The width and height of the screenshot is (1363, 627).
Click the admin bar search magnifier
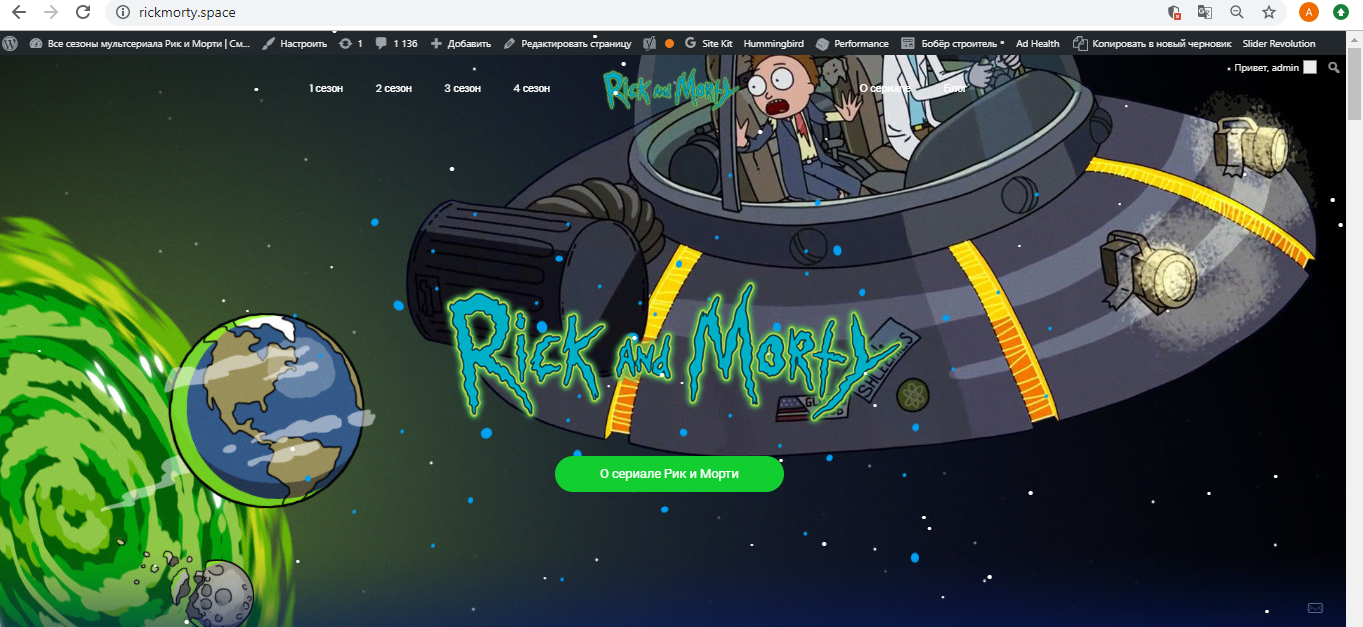[1333, 67]
